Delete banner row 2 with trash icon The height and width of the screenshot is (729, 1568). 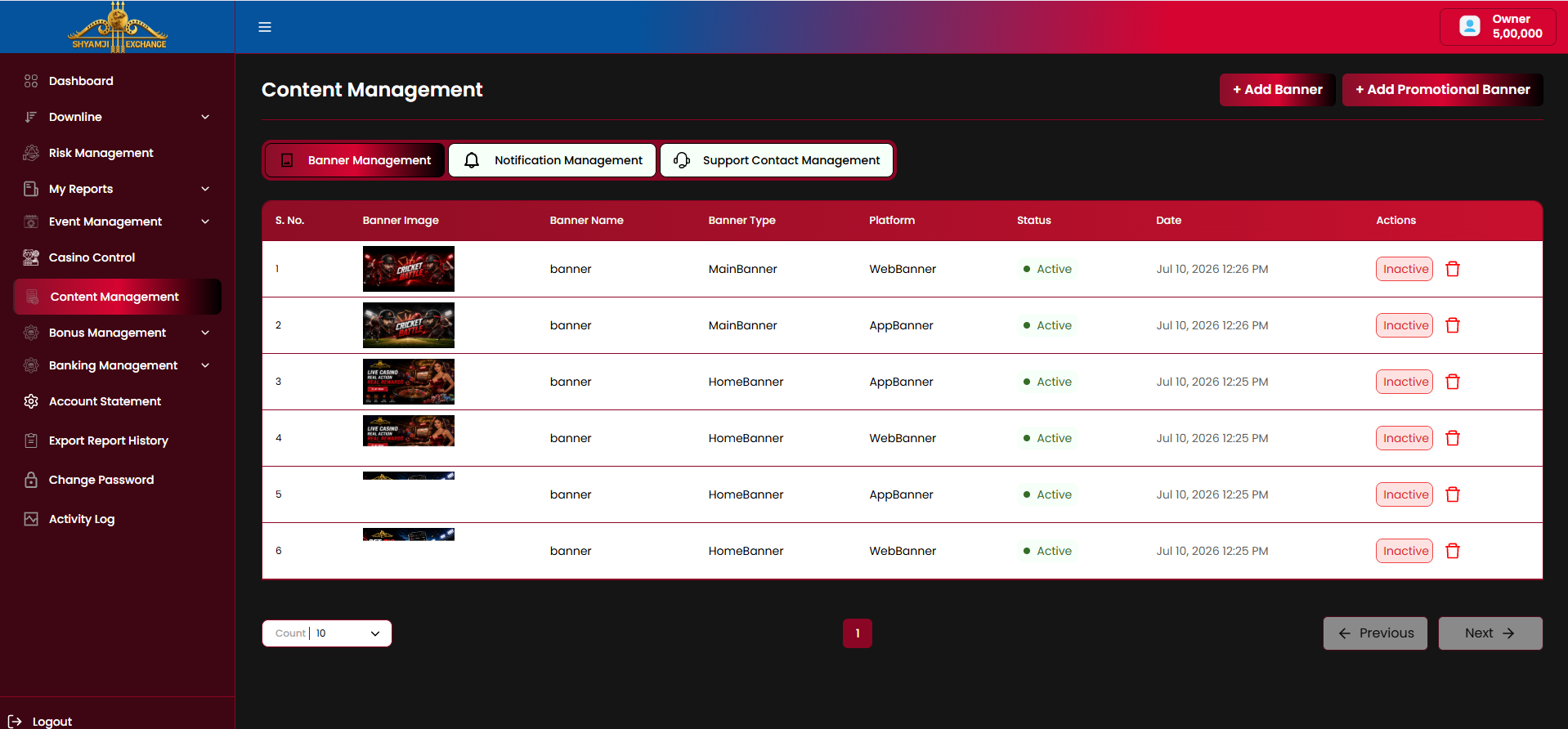coord(1453,325)
